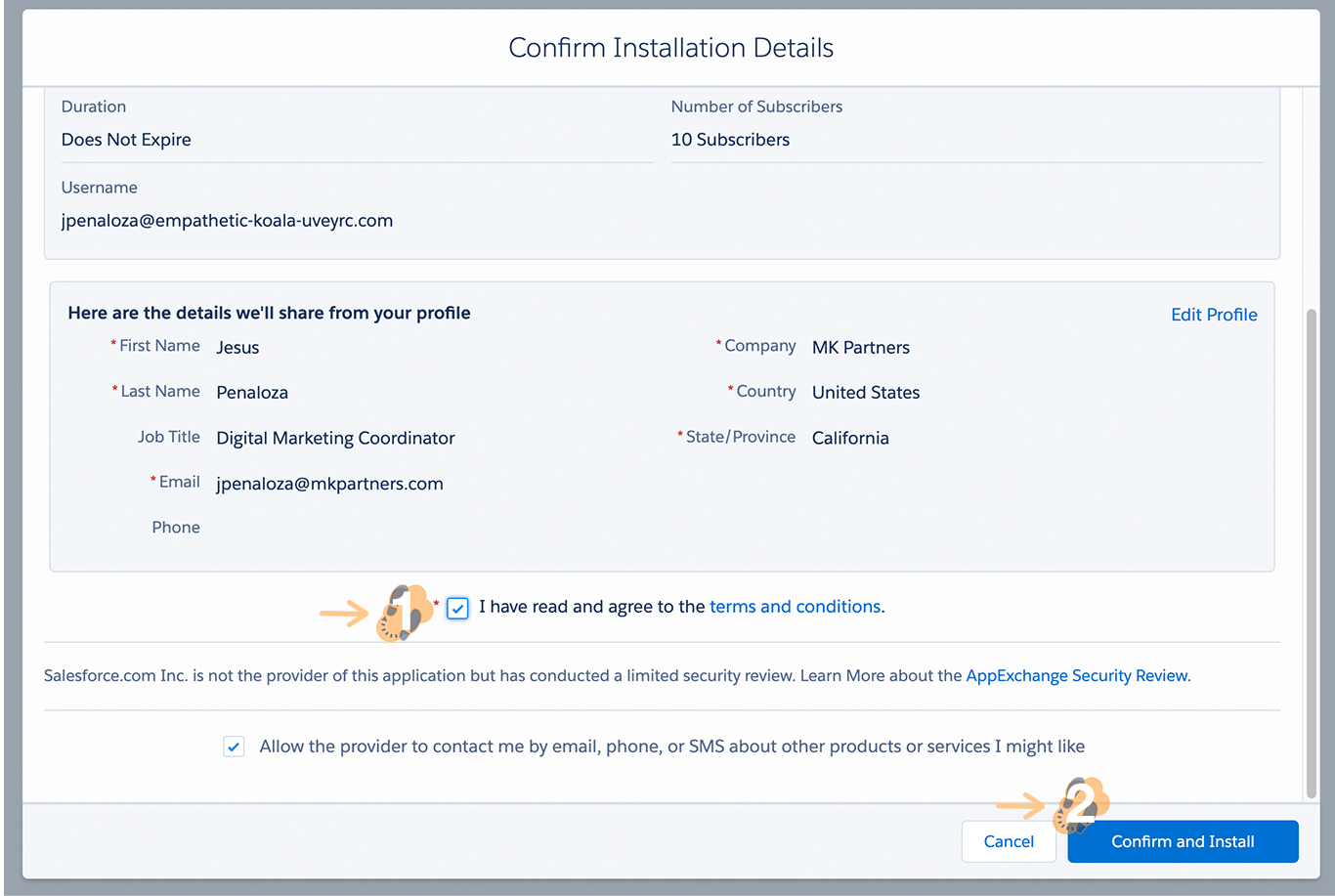The height and width of the screenshot is (896, 1335).
Task: Click the email value jpenaloza@mkpartners.com
Action: pos(329,484)
